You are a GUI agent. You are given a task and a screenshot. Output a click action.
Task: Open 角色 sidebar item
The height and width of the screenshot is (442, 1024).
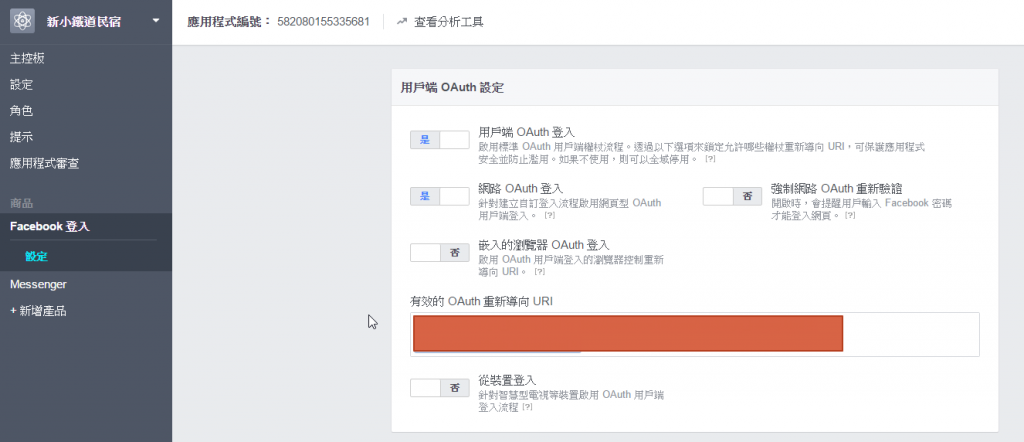tap(22, 111)
